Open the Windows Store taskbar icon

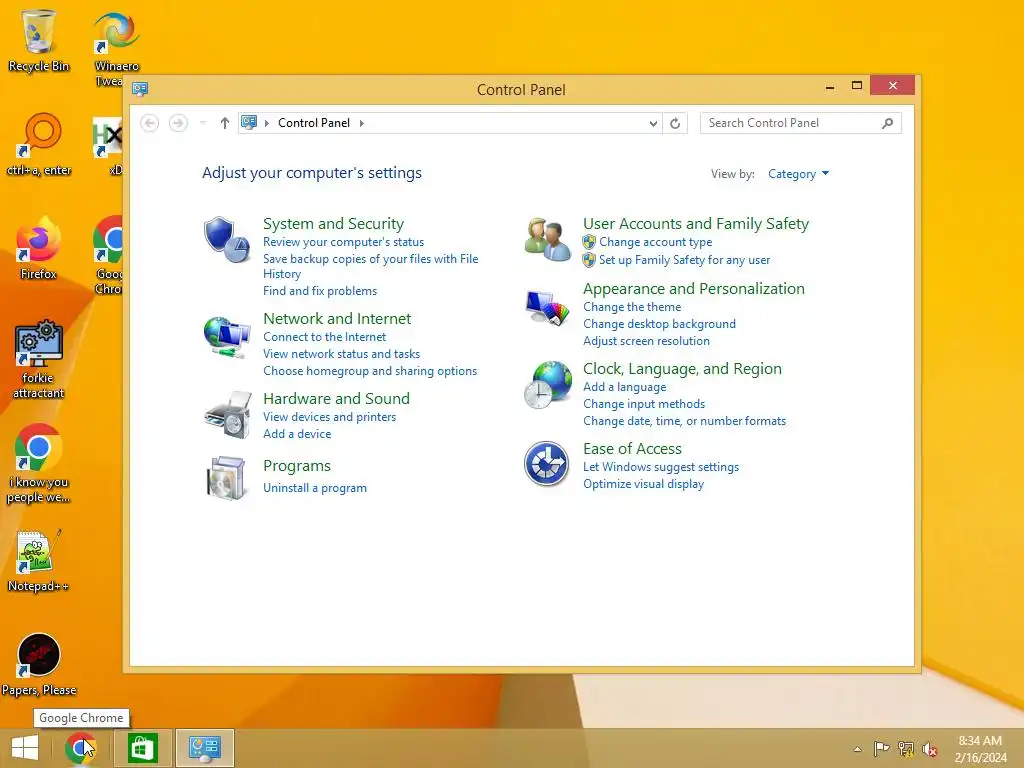pos(142,748)
